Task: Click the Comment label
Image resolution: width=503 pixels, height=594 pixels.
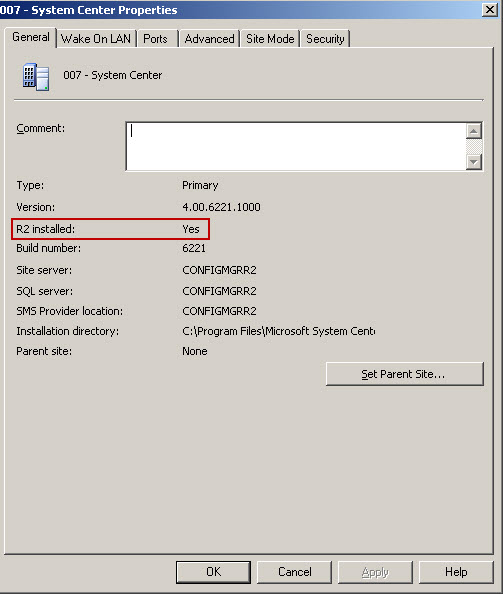Action: [x=41, y=128]
